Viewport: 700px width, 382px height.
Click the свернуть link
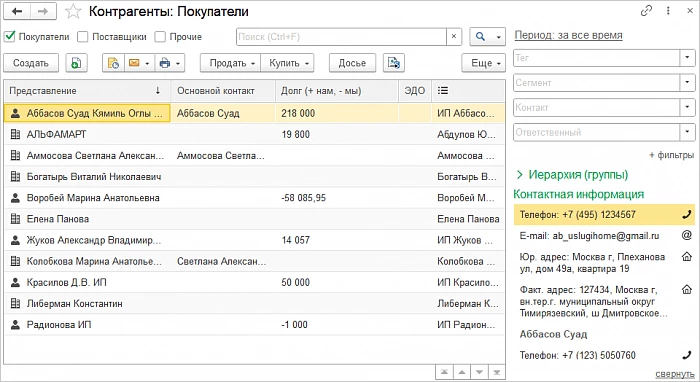675,374
